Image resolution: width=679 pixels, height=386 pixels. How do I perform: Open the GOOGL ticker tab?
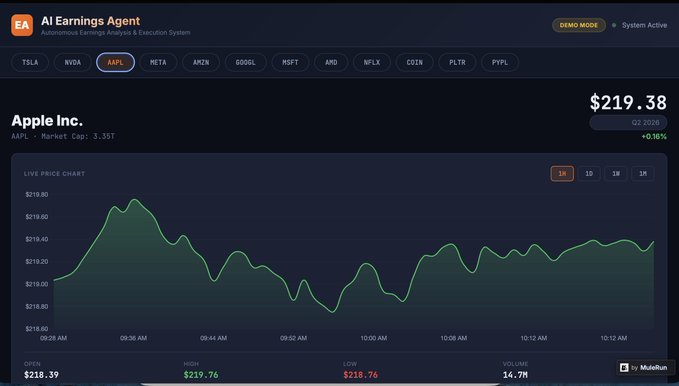click(x=246, y=62)
